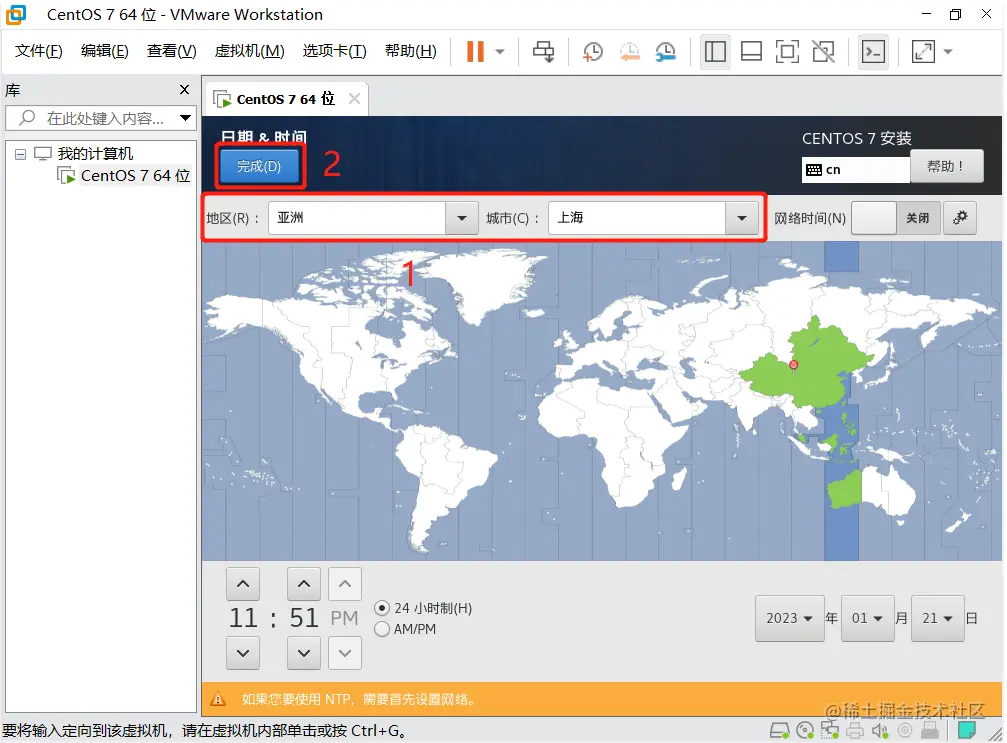Toggle the library sidebar panel
The image size is (1007, 743).
pos(715,51)
